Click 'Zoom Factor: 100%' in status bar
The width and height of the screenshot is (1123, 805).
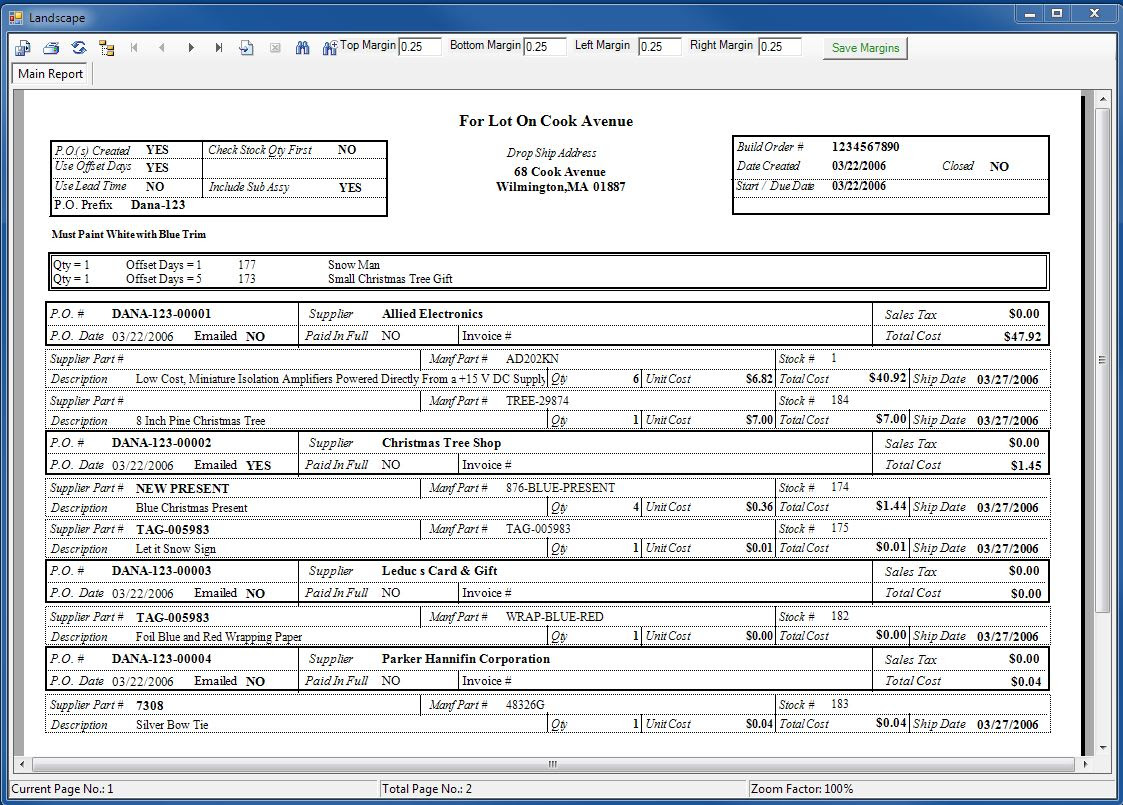tap(802, 789)
